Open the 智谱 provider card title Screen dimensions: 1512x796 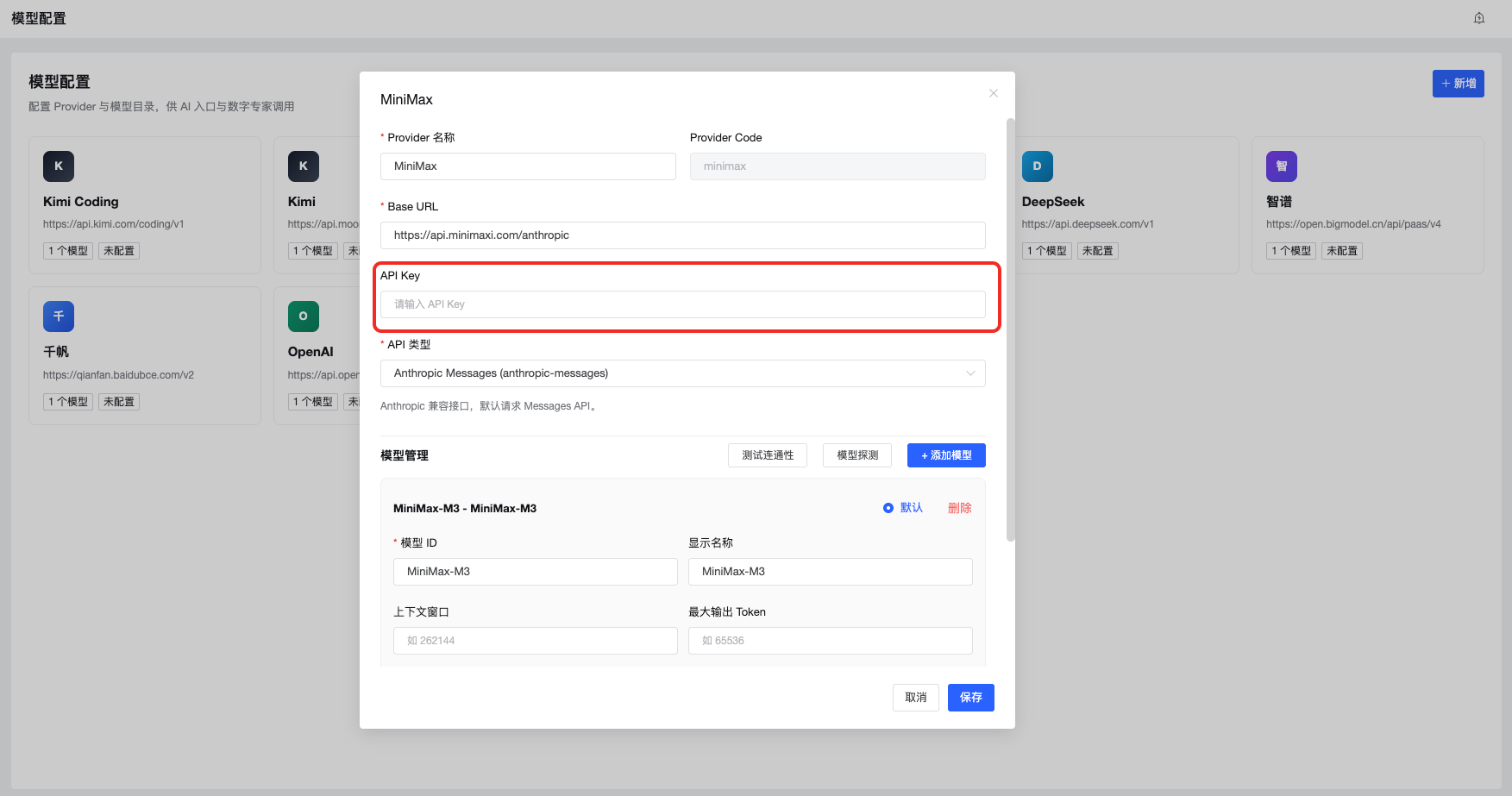pyautogui.click(x=1279, y=202)
